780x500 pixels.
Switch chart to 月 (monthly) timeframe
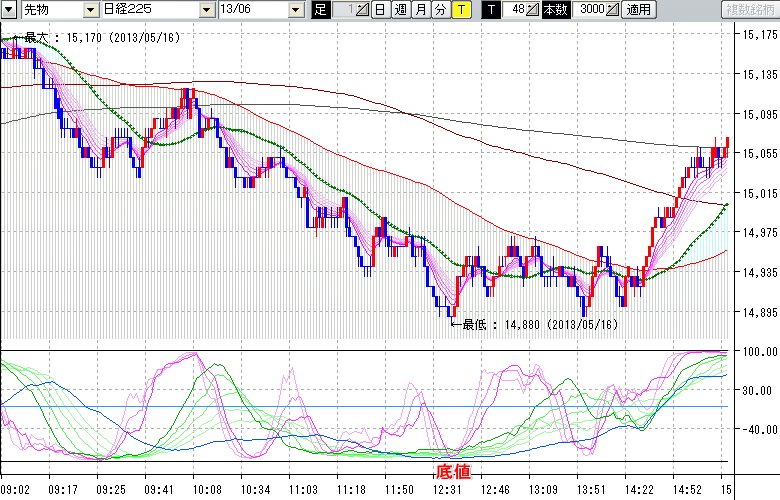click(420, 10)
